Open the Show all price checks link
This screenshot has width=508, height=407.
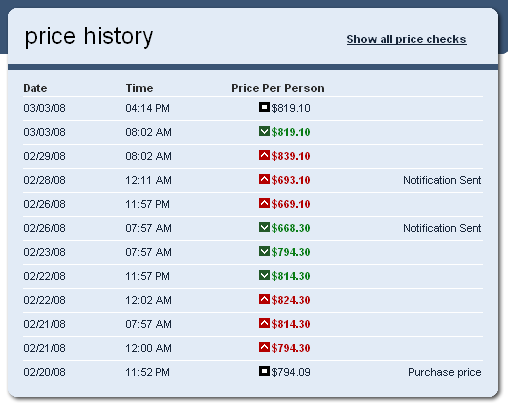click(406, 39)
